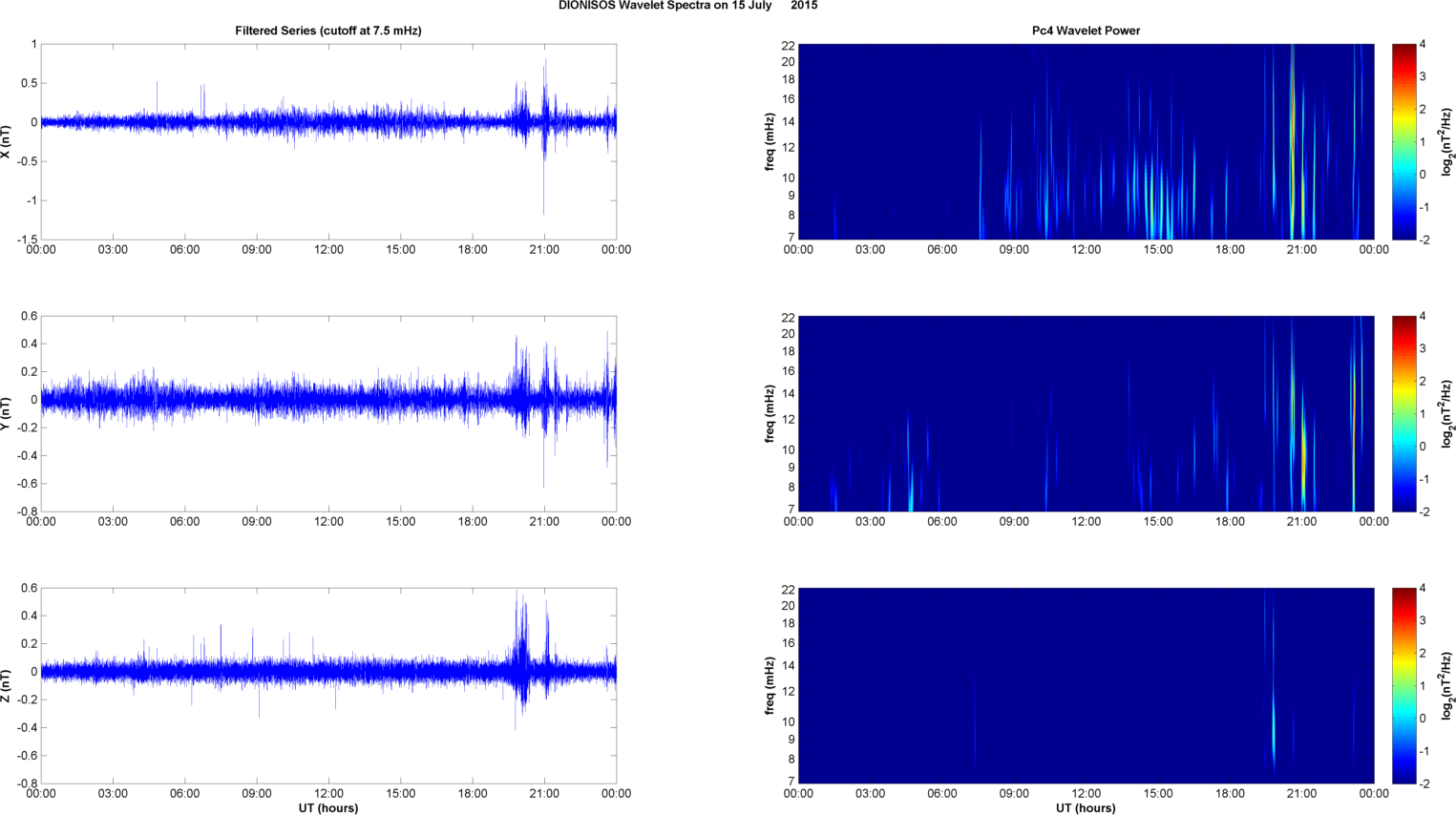This screenshot has width=1456, height=815.
Task: Click the '-2' tick on the bottom colorbar
Action: coord(1423,784)
